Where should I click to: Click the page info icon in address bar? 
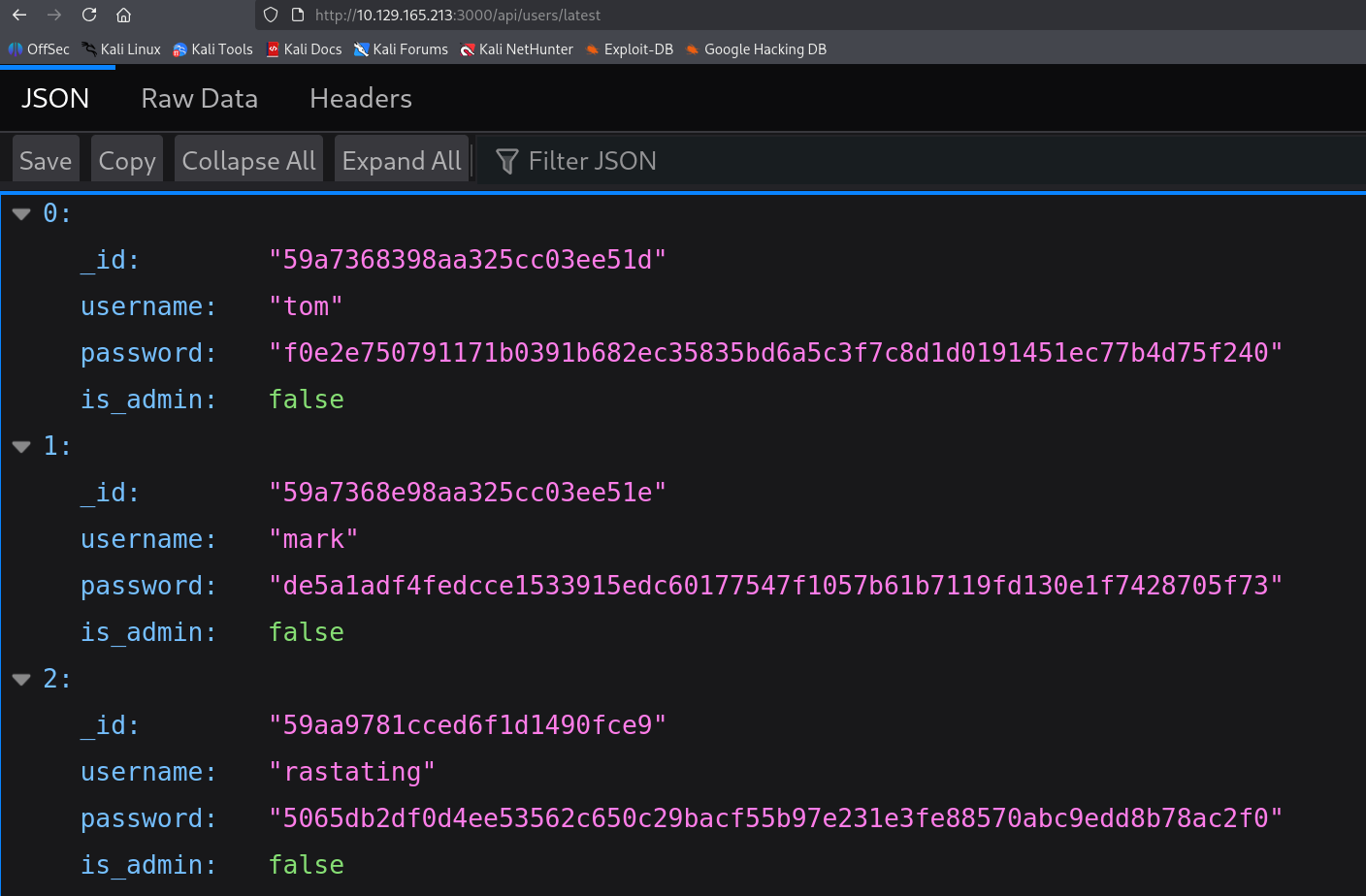coord(297,15)
